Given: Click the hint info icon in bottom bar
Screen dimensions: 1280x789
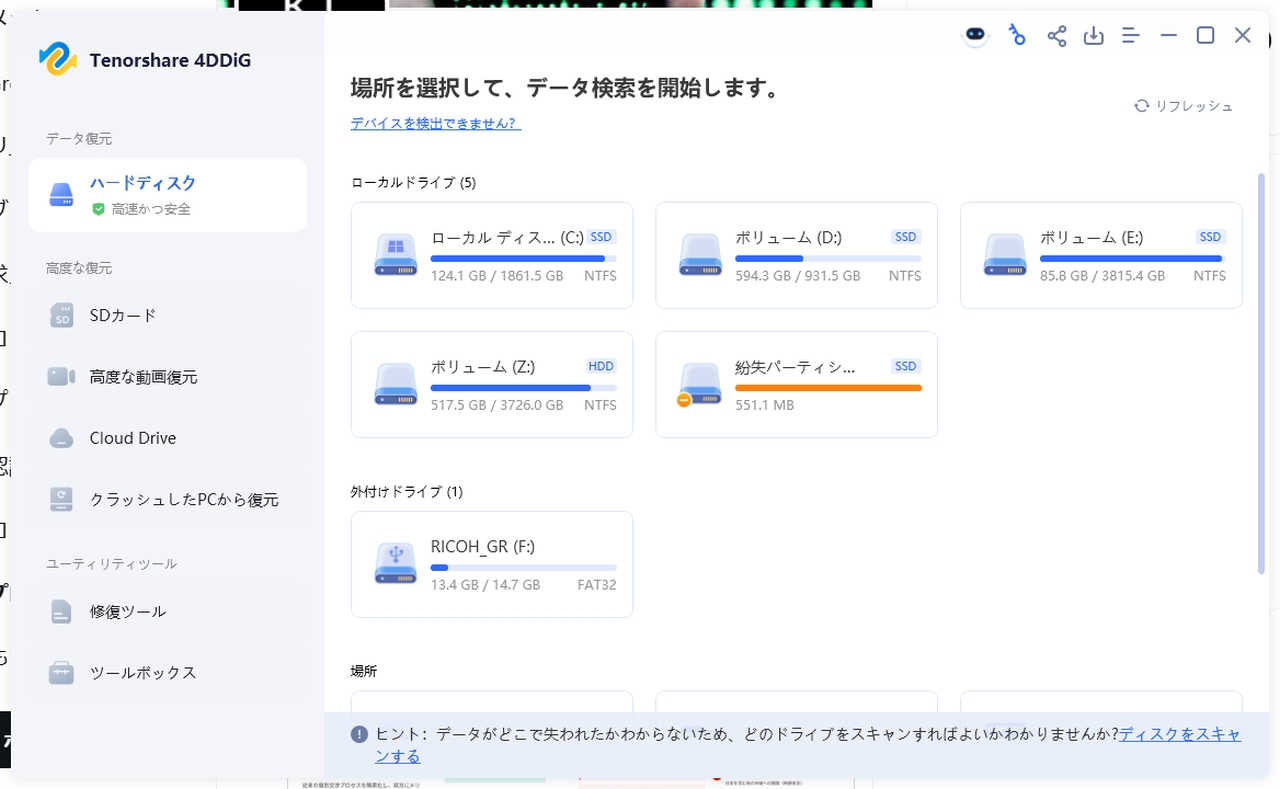Looking at the screenshot, I should click(x=359, y=734).
